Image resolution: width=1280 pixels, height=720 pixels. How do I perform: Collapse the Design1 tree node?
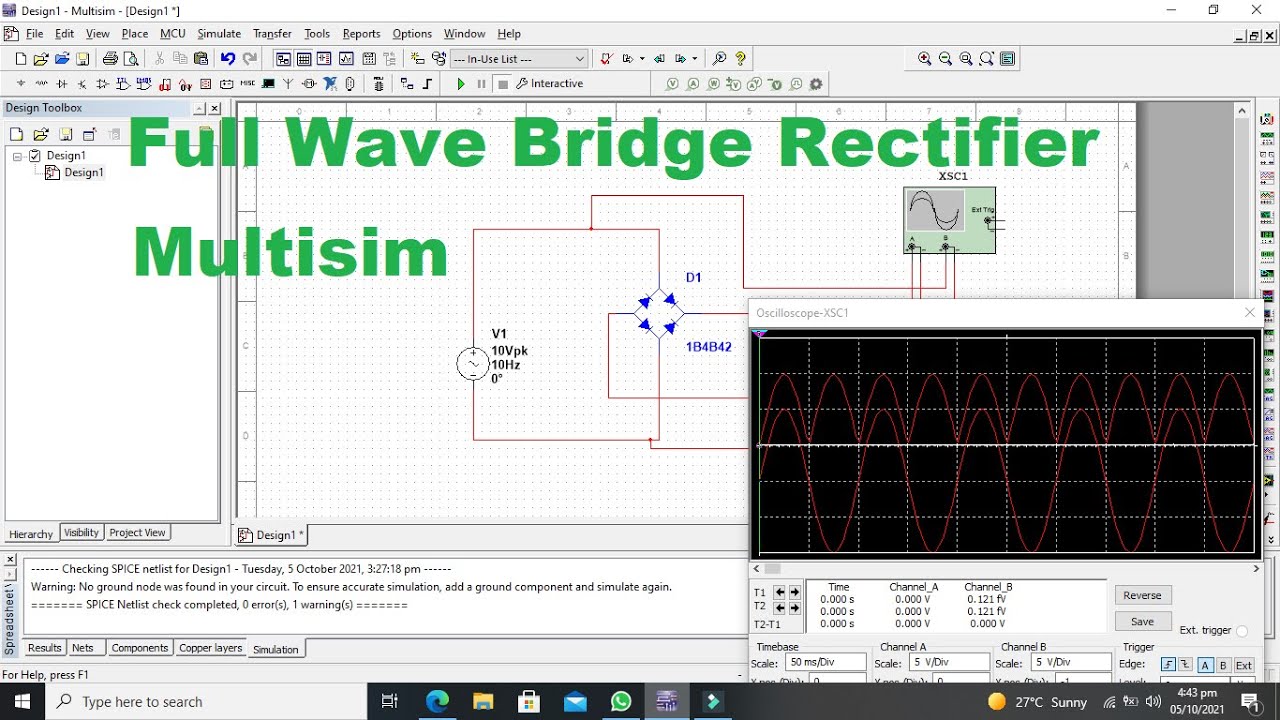[x=18, y=156]
